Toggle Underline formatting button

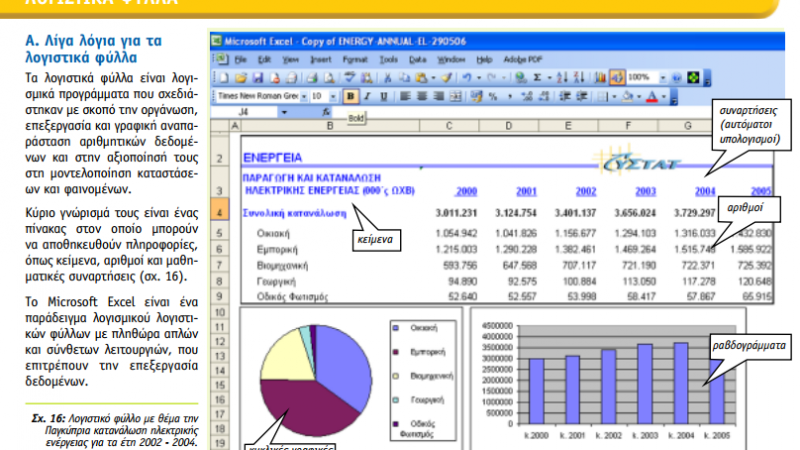coord(384,96)
